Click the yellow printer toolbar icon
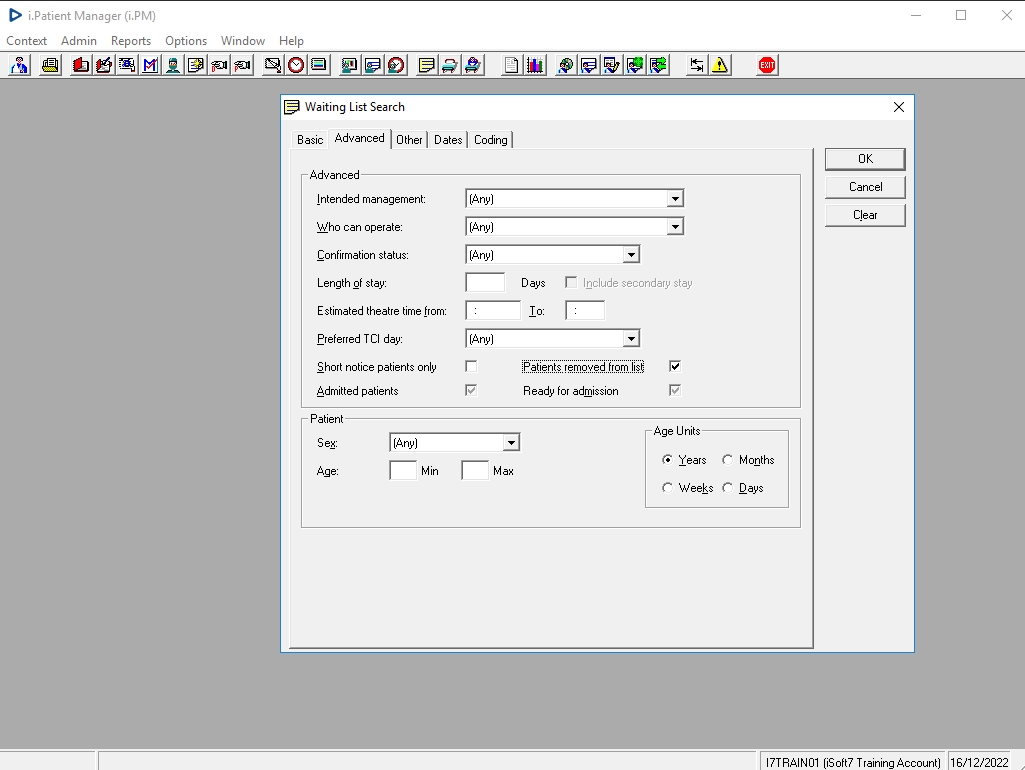 (50, 65)
